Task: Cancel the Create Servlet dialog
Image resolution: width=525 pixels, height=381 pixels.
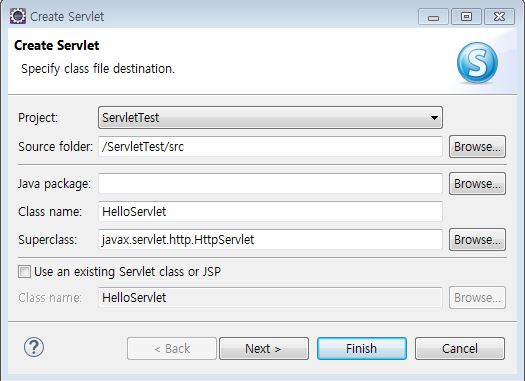Action: [460, 349]
